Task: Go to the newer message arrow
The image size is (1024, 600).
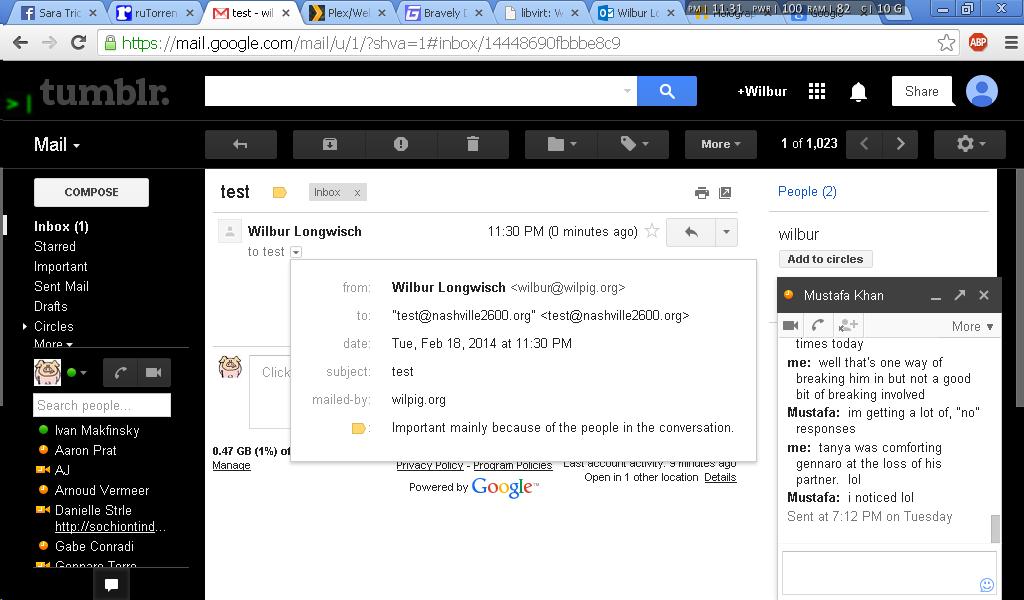Action: [864, 144]
